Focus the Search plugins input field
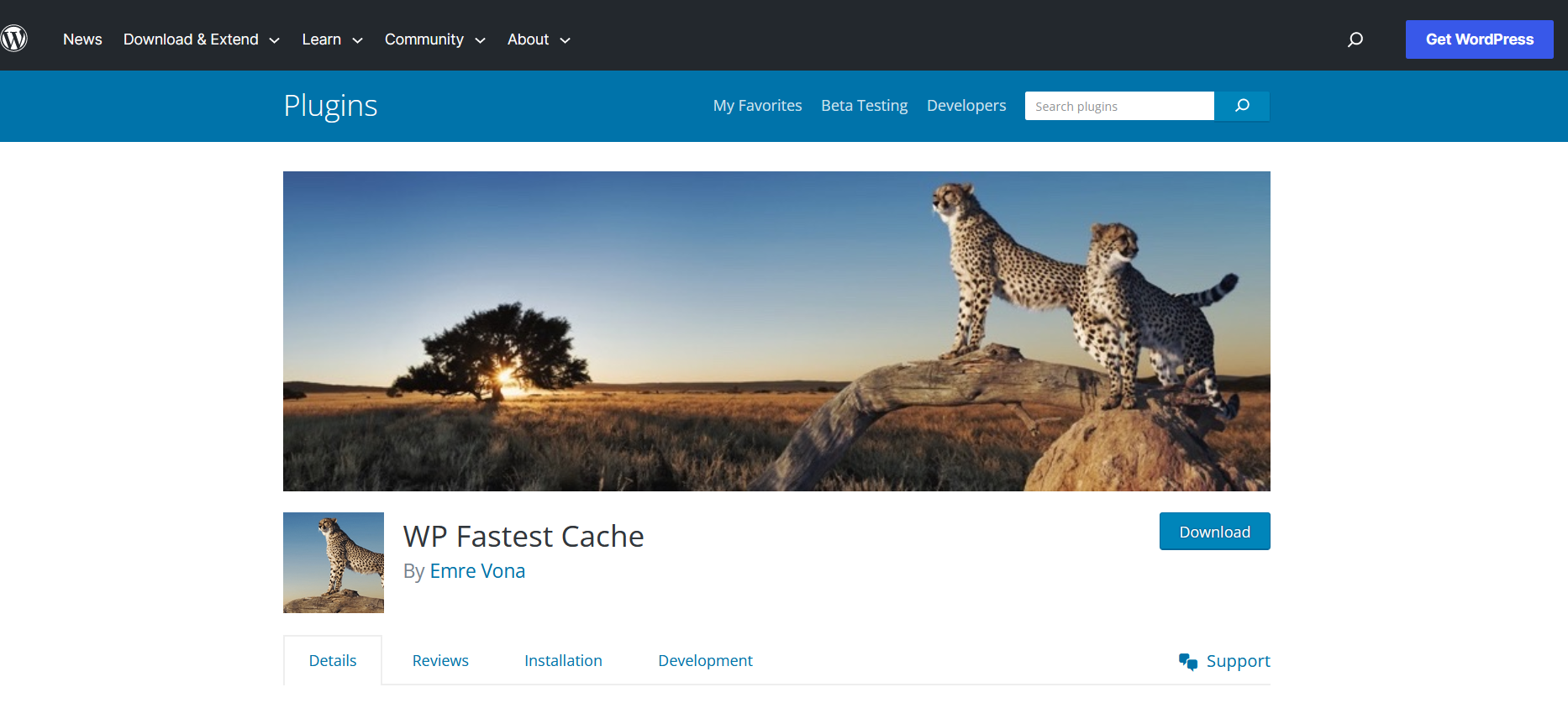Screen dimensions: 1568x703 1119,106
